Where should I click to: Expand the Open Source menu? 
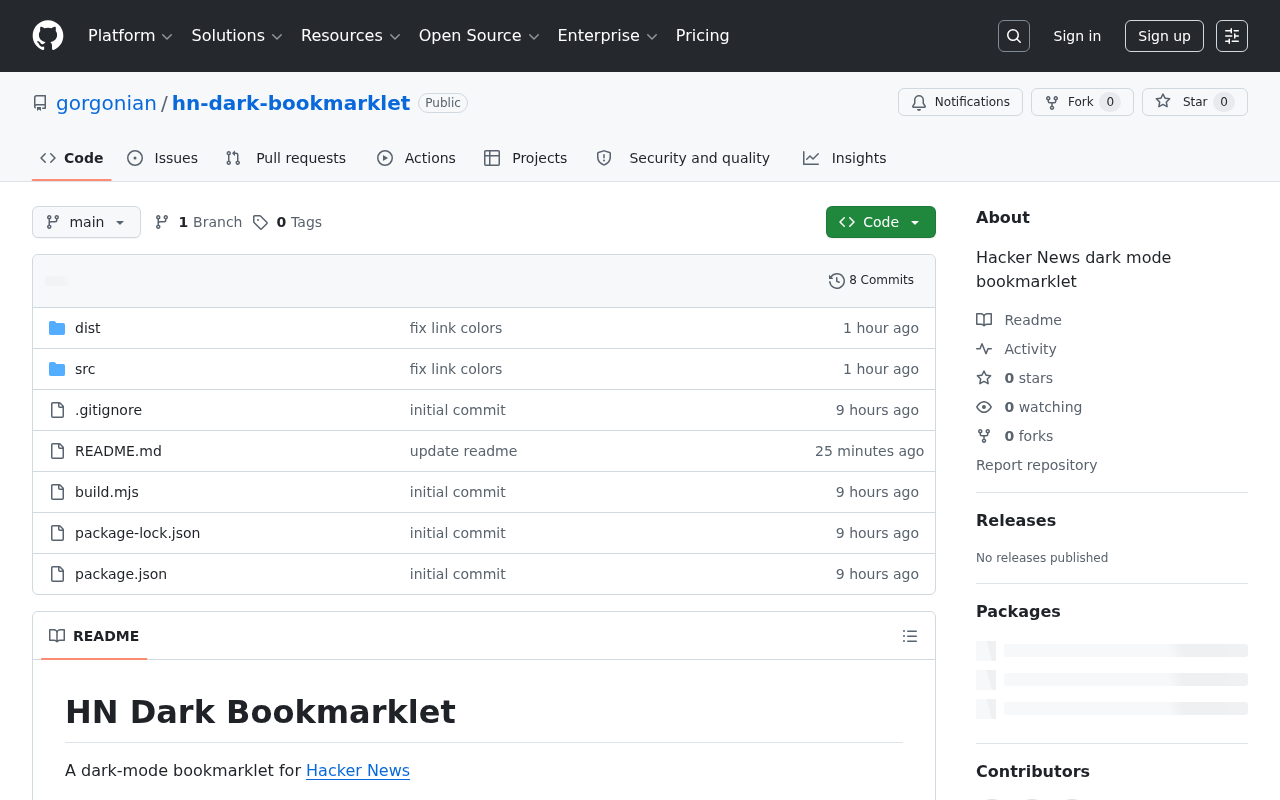(x=479, y=36)
